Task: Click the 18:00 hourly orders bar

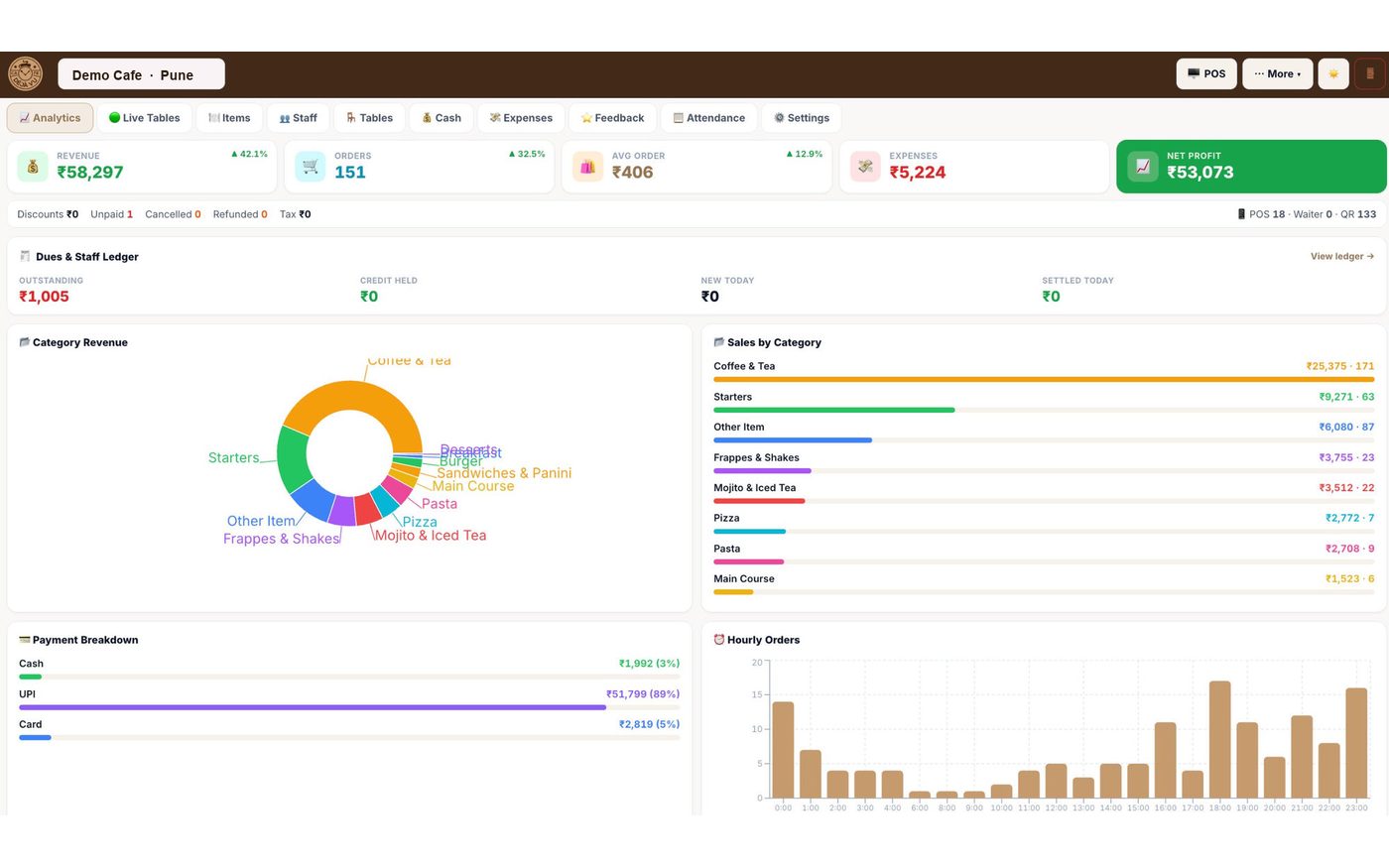Action: point(1219,739)
